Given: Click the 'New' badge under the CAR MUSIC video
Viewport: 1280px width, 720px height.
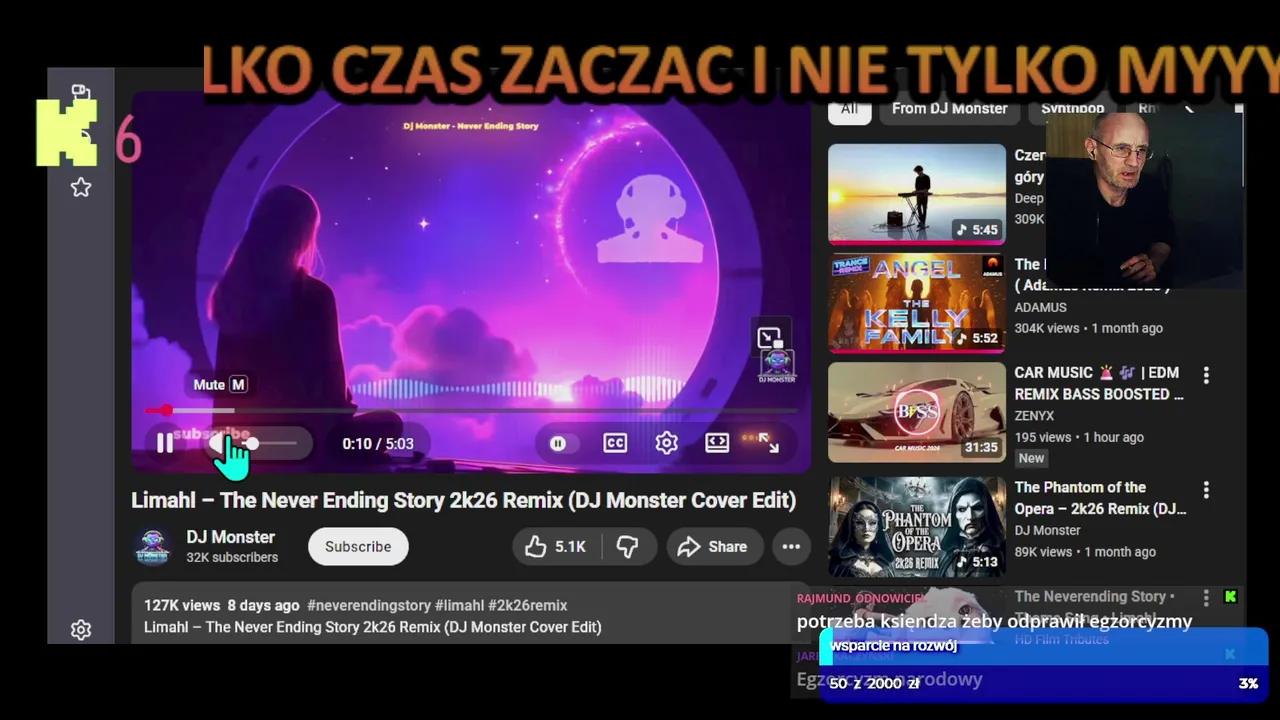Looking at the screenshot, I should (x=1031, y=458).
